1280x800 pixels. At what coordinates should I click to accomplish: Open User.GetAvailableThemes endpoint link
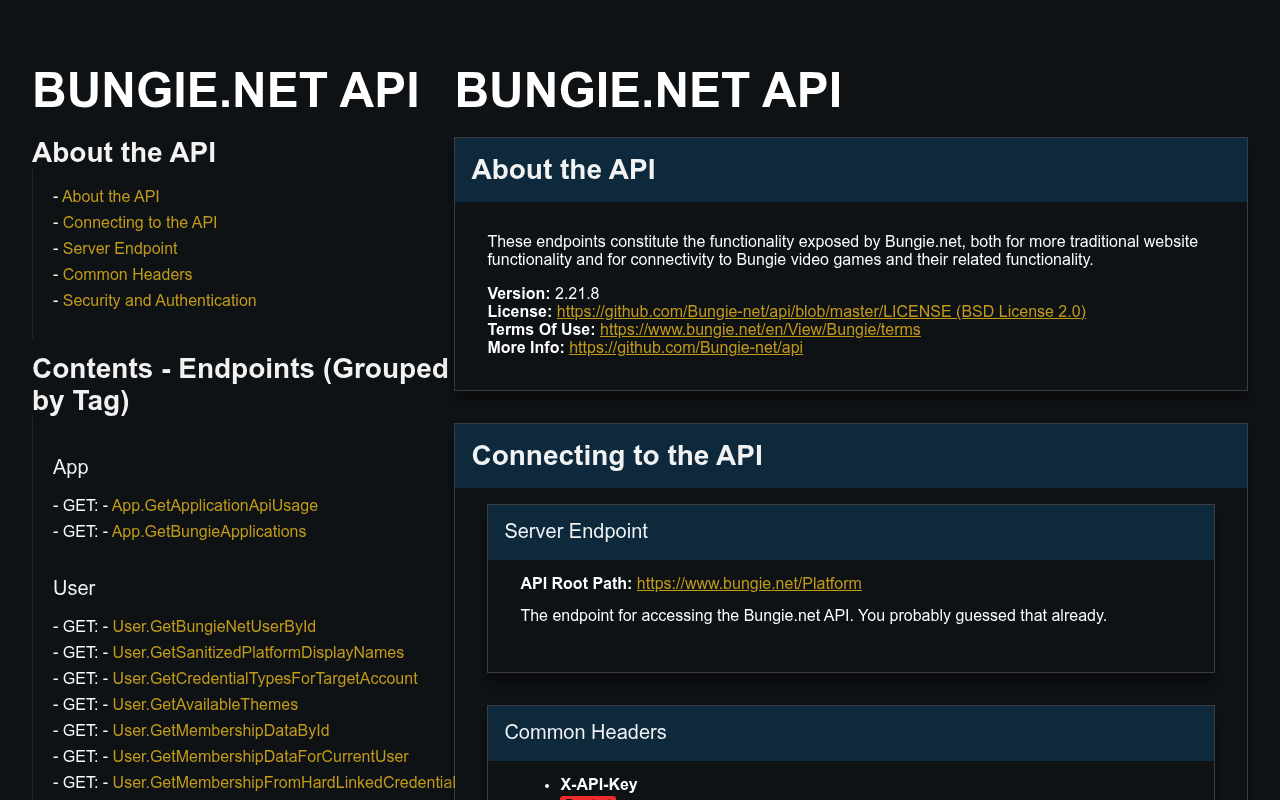click(205, 704)
